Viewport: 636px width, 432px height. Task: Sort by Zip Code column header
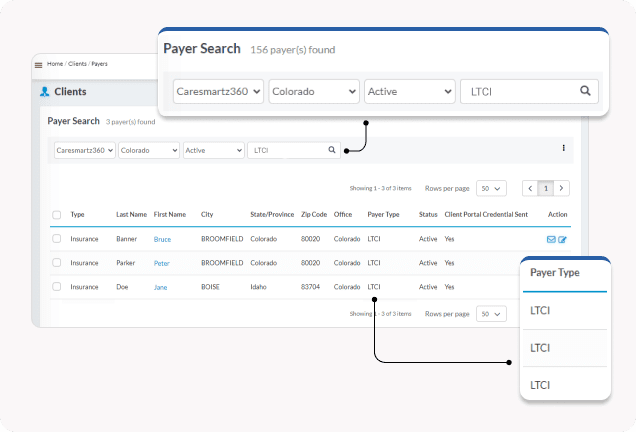tap(314, 214)
